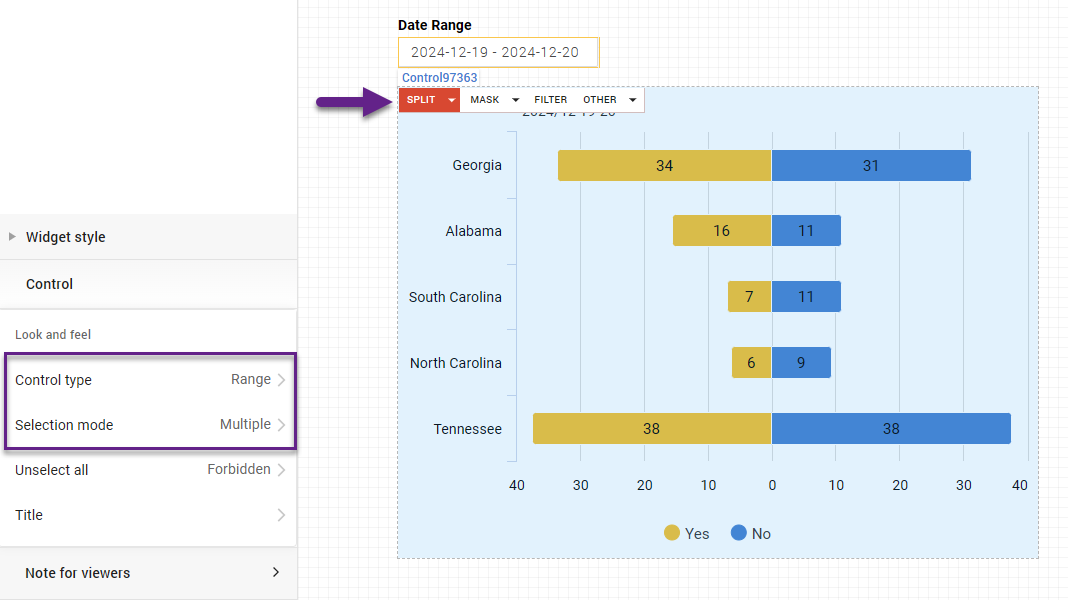The height and width of the screenshot is (600, 1068).
Task: Select the blue Tennessee bar showing 38
Action: (x=890, y=428)
